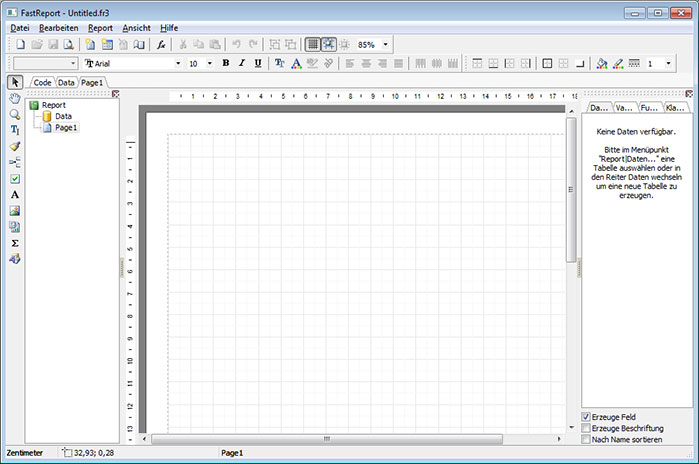Insert a picture object from the toolbar
Image resolution: width=699 pixels, height=464 pixels.
[x=15, y=211]
